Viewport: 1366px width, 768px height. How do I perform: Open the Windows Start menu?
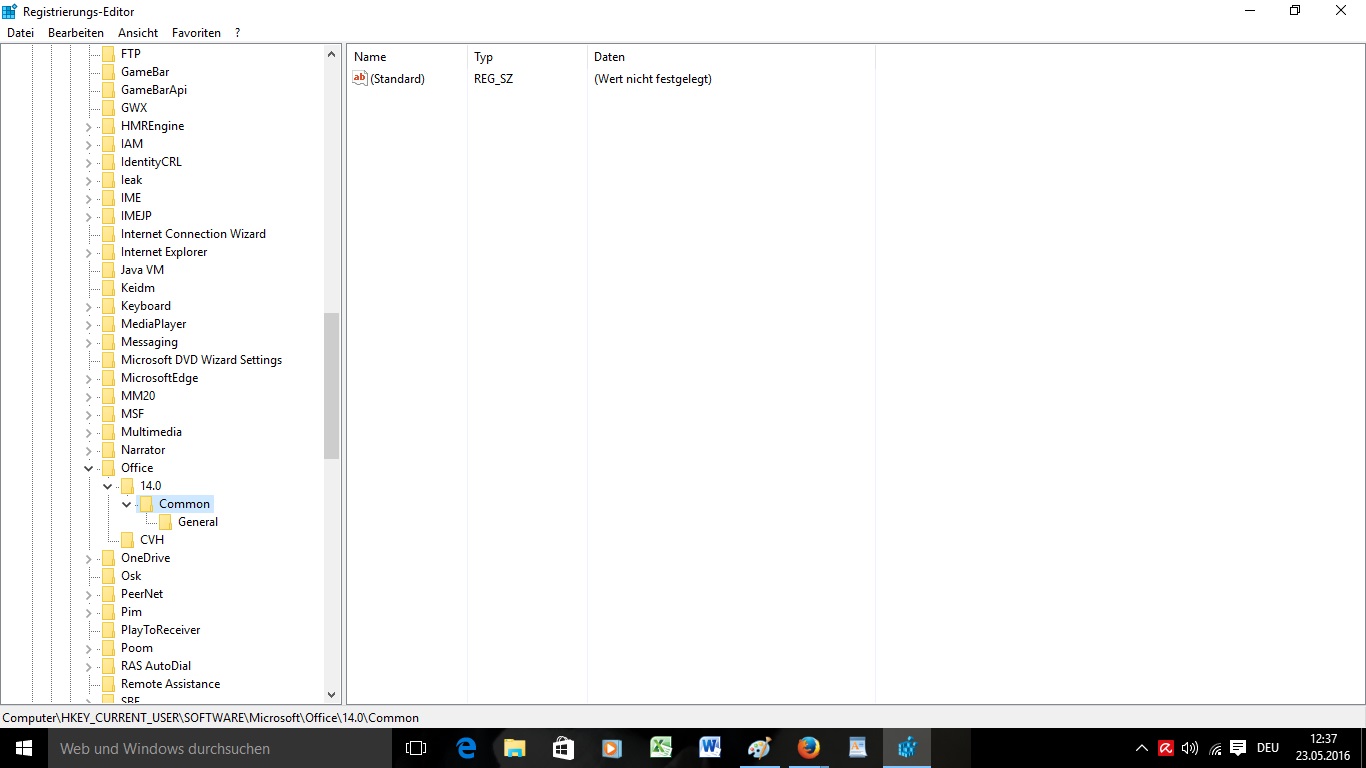coord(24,748)
